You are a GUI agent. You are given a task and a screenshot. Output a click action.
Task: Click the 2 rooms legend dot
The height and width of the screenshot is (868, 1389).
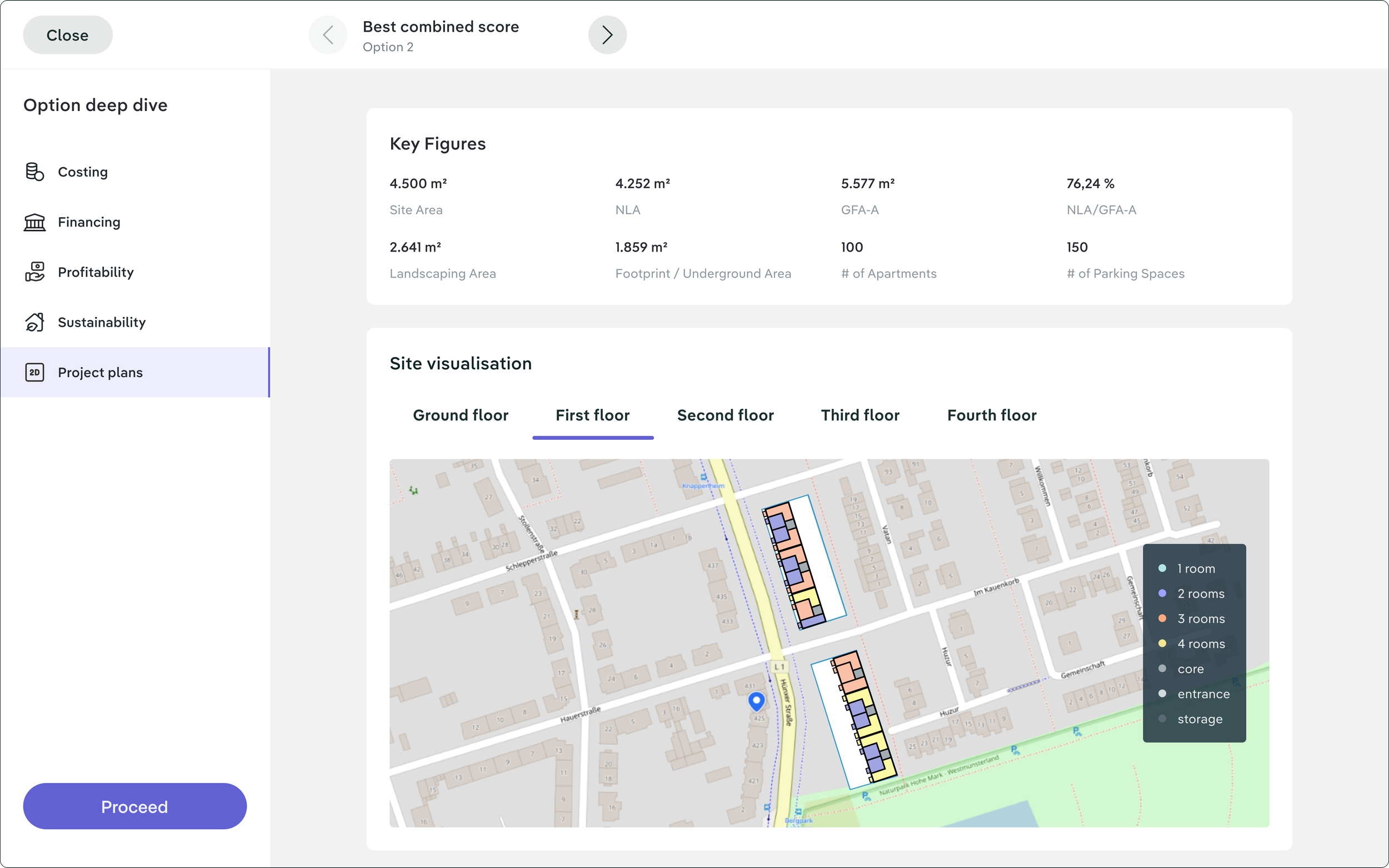click(1162, 594)
